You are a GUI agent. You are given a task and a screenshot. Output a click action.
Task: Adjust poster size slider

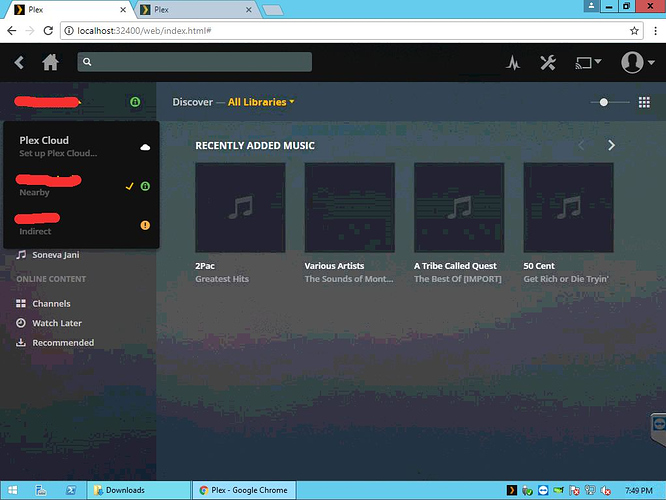610,102
